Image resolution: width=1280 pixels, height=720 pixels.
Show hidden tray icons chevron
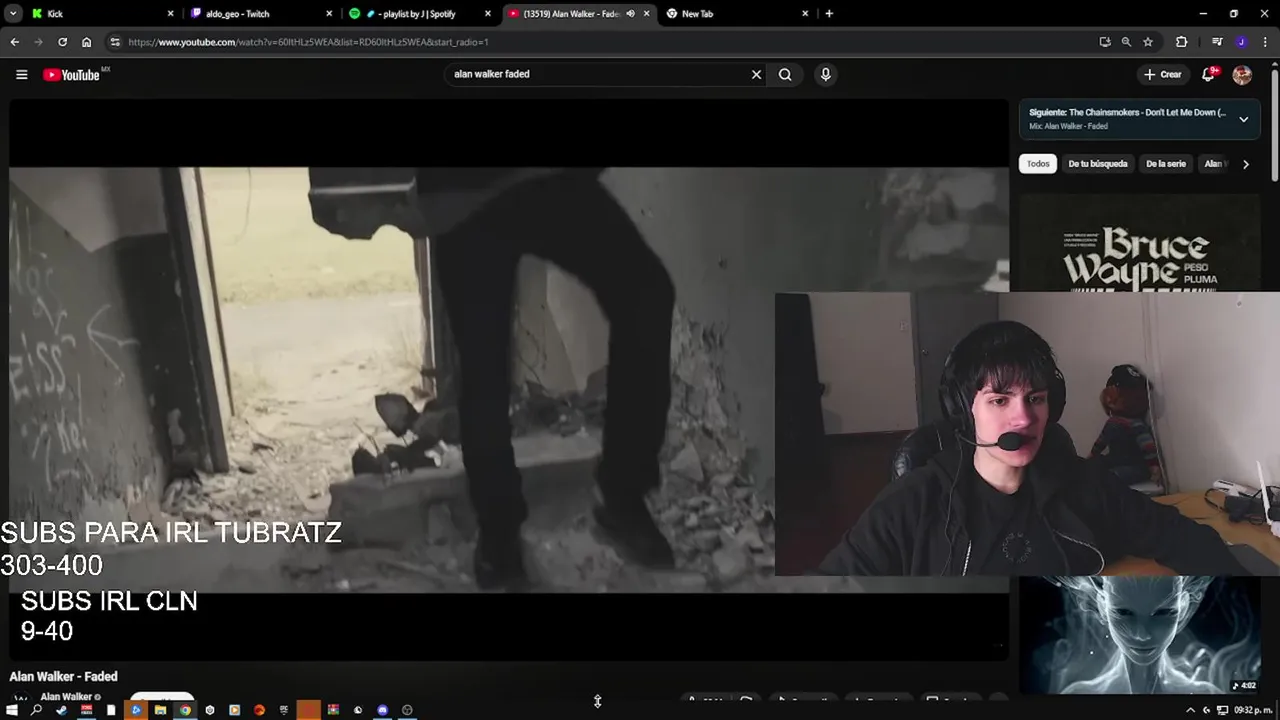point(1190,710)
